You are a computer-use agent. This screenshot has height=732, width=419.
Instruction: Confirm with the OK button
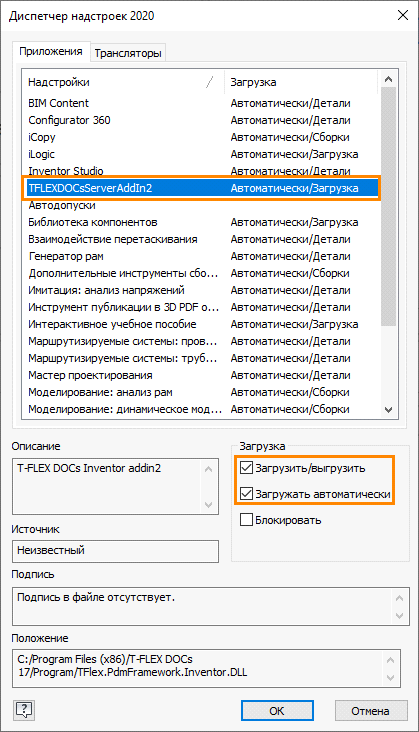tap(277, 711)
